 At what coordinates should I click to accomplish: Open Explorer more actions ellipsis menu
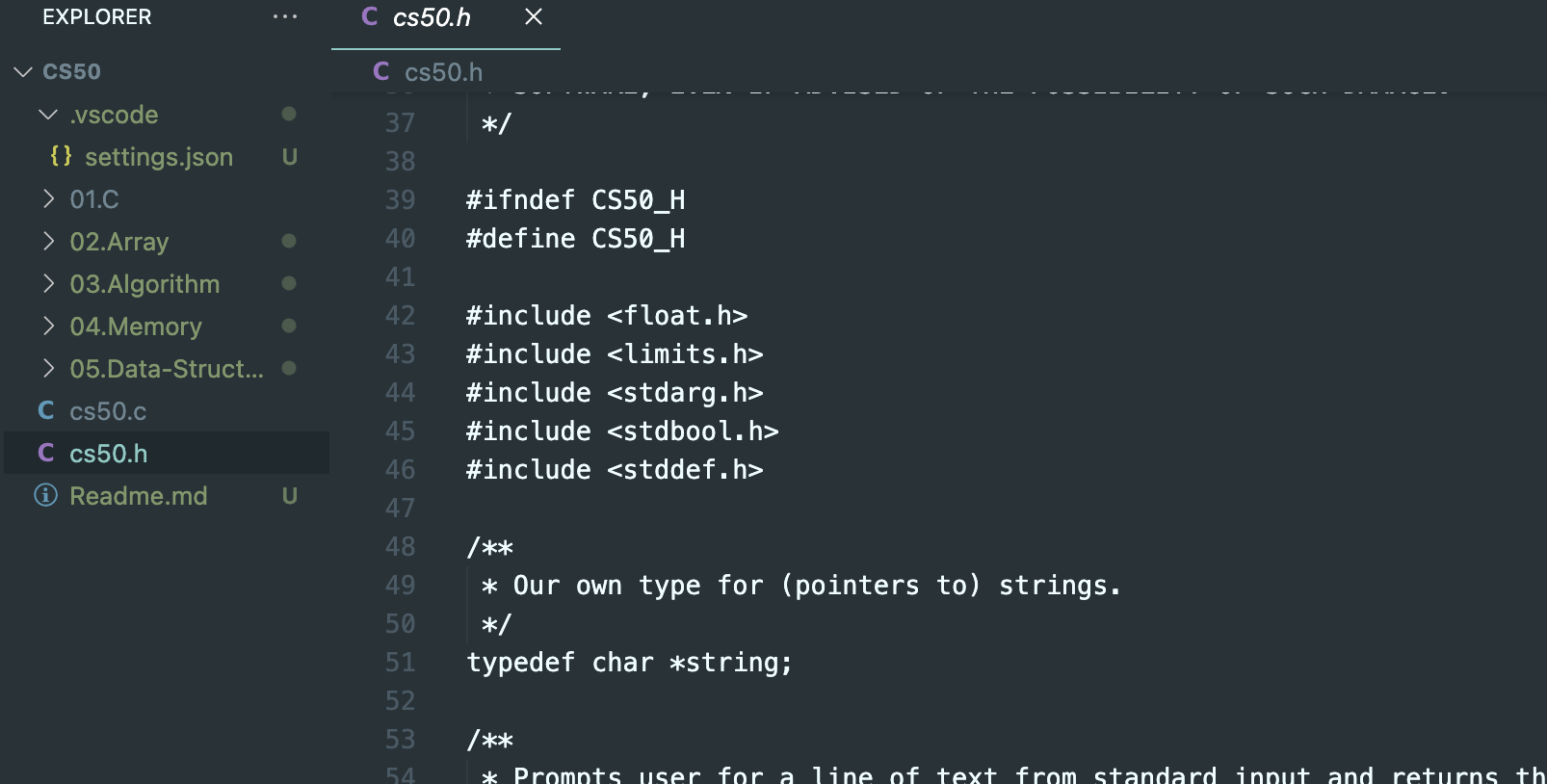coord(284,16)
